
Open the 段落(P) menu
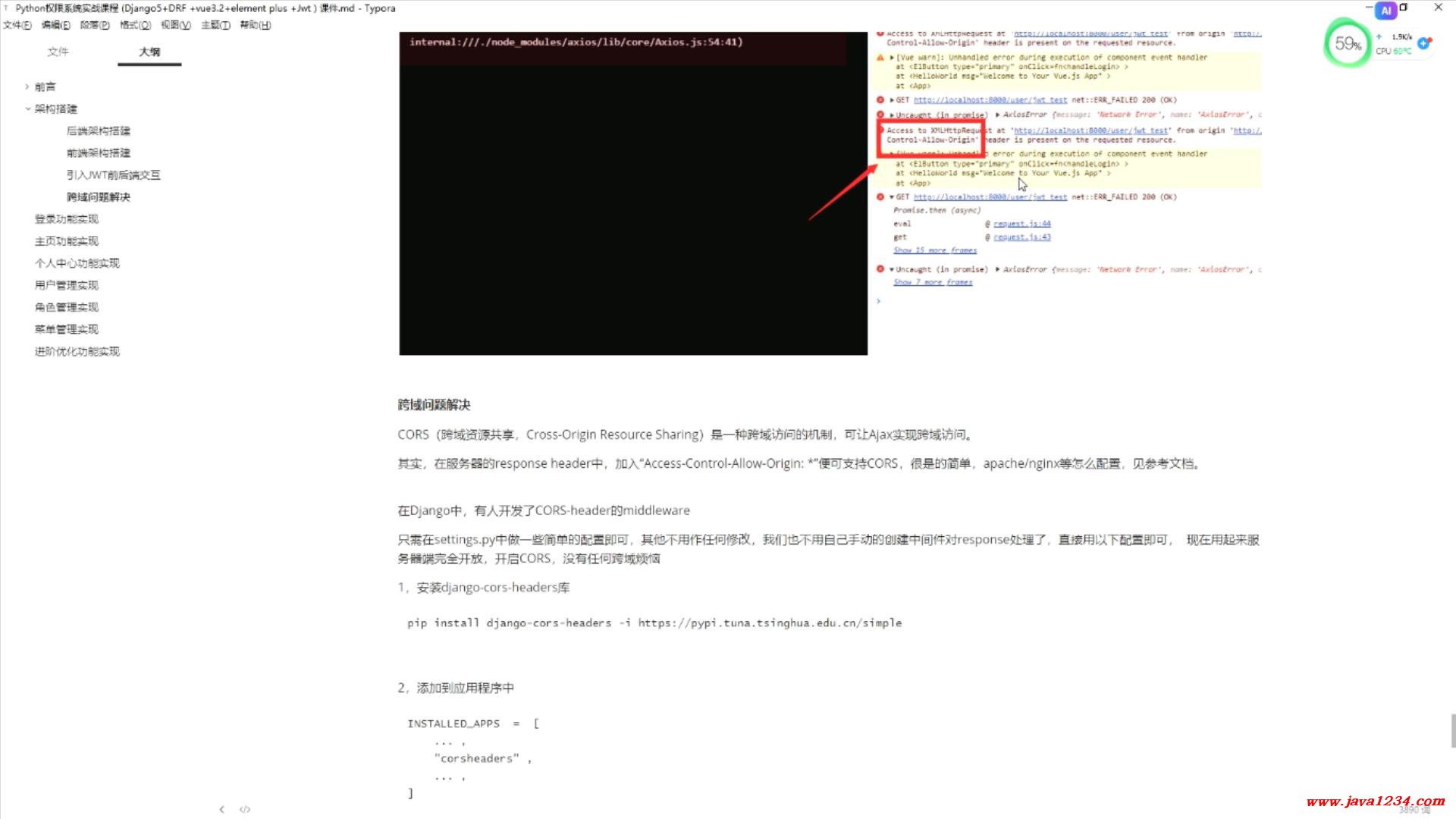pos(95,25)
